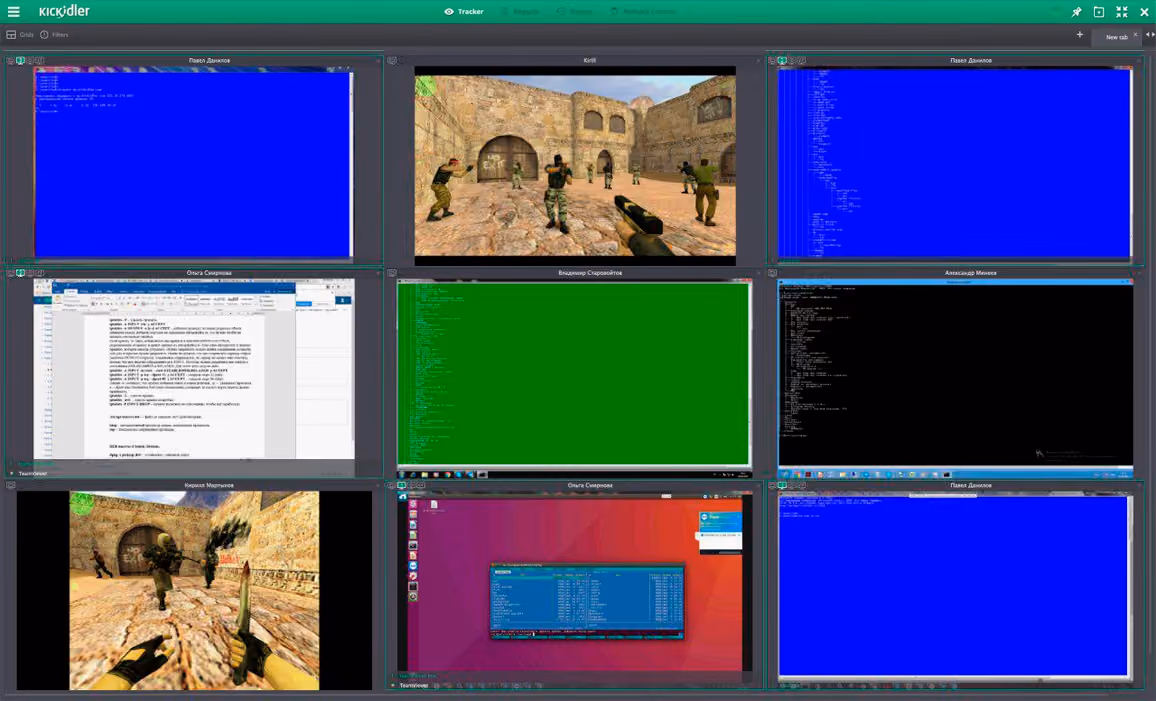This screenshot has width=1156, height=701.
Task: Close the Александр Минеев cell
Action: pyautogui.click(x=1140, y=273)
